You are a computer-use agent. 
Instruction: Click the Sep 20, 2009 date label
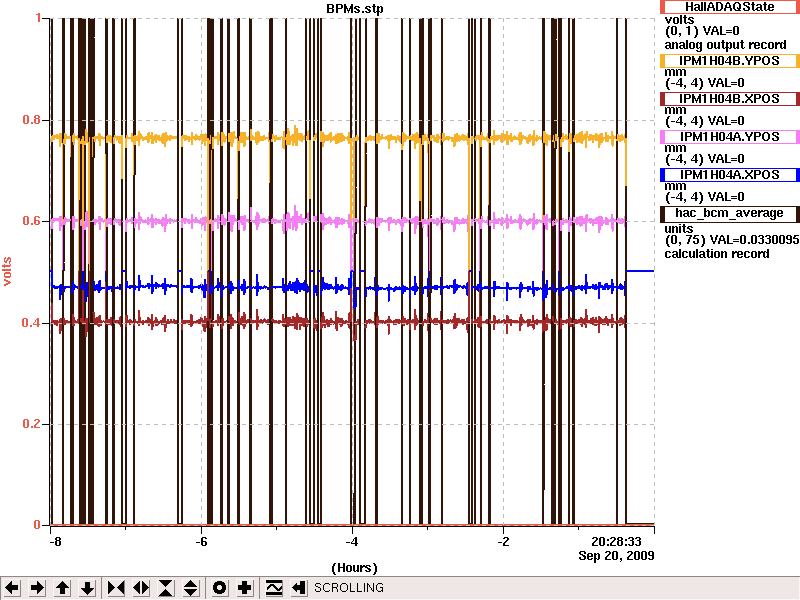pos(616,556)
